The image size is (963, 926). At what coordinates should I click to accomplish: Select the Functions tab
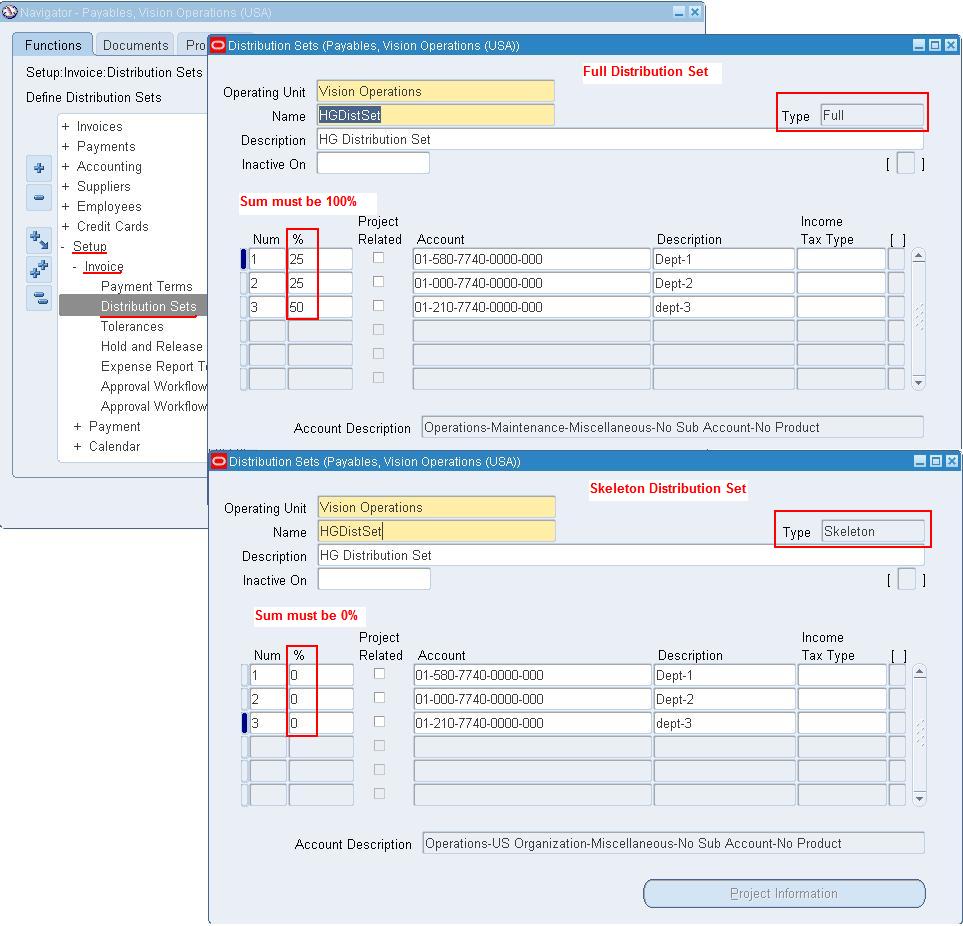[x=53, y=44]
